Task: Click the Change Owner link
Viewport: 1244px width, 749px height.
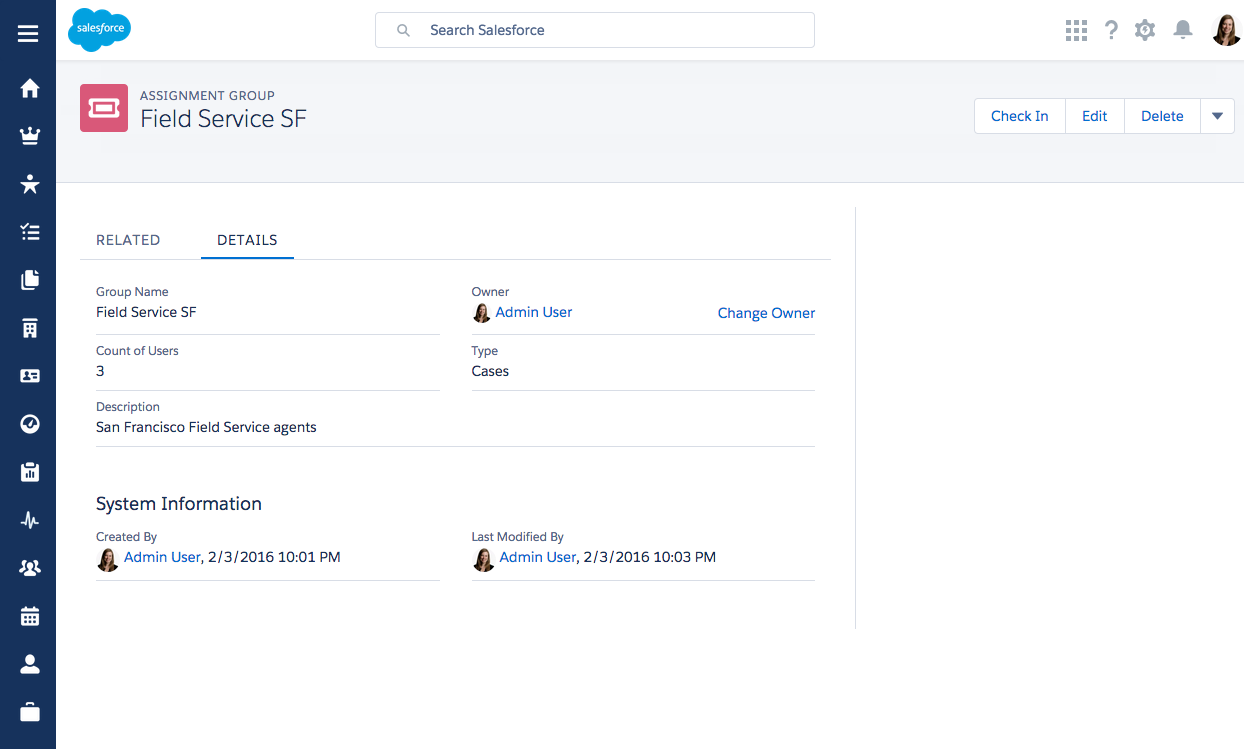Action: (x=766, y=313)
